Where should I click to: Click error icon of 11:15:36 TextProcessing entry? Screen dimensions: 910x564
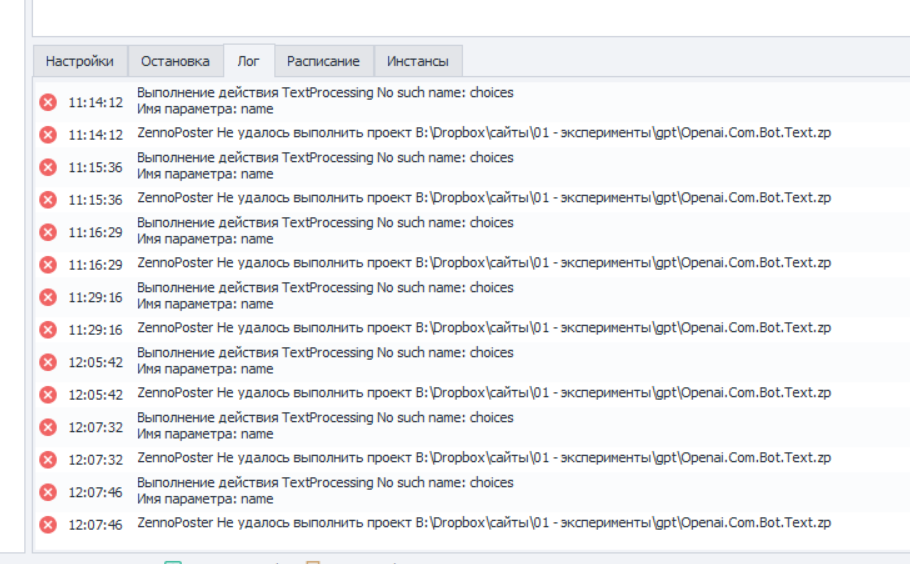[x=48, y=167]
